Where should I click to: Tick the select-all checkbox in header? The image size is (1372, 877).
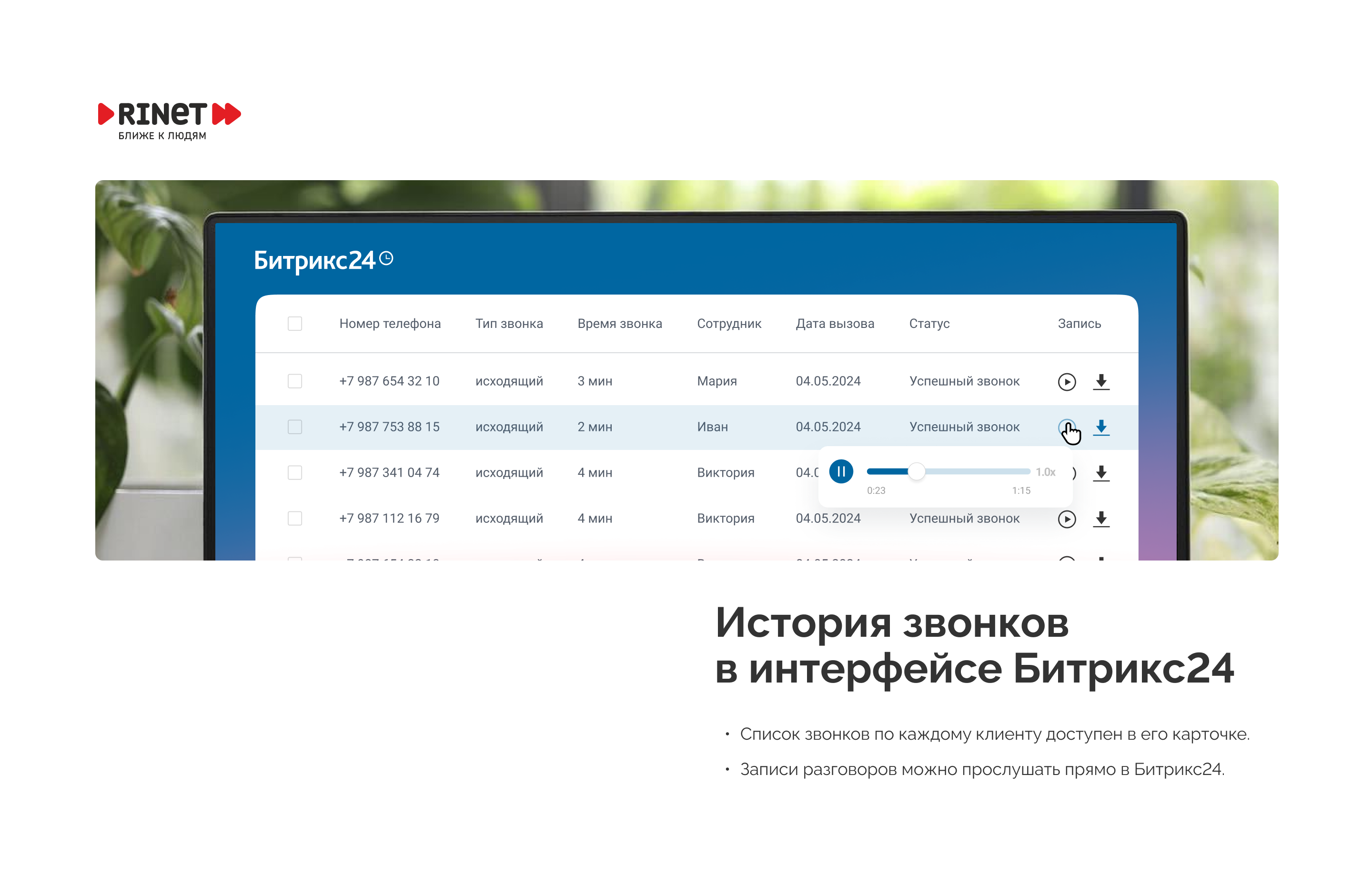[x=294, y=323]
